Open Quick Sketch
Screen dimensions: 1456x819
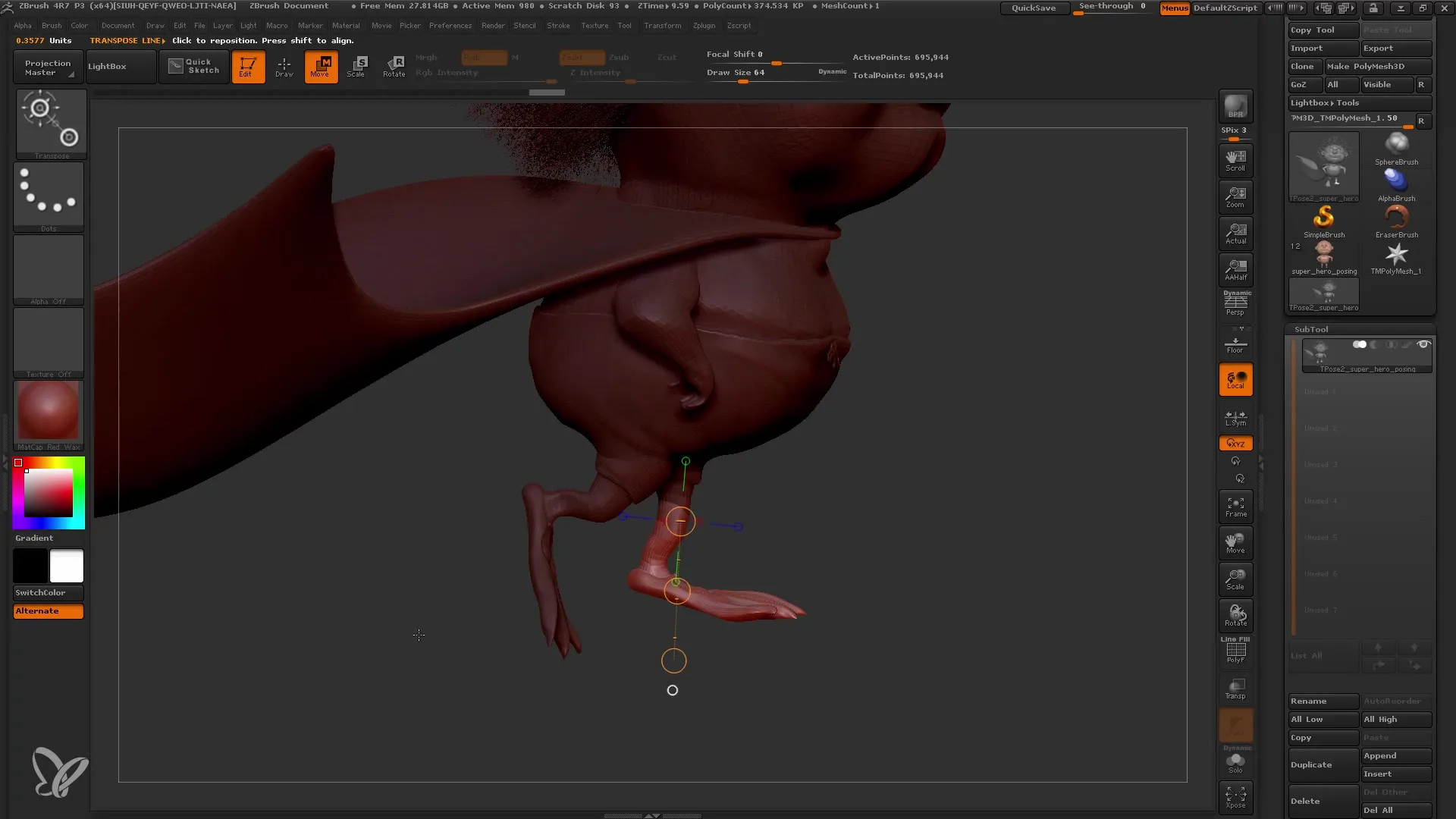point(194,67)
